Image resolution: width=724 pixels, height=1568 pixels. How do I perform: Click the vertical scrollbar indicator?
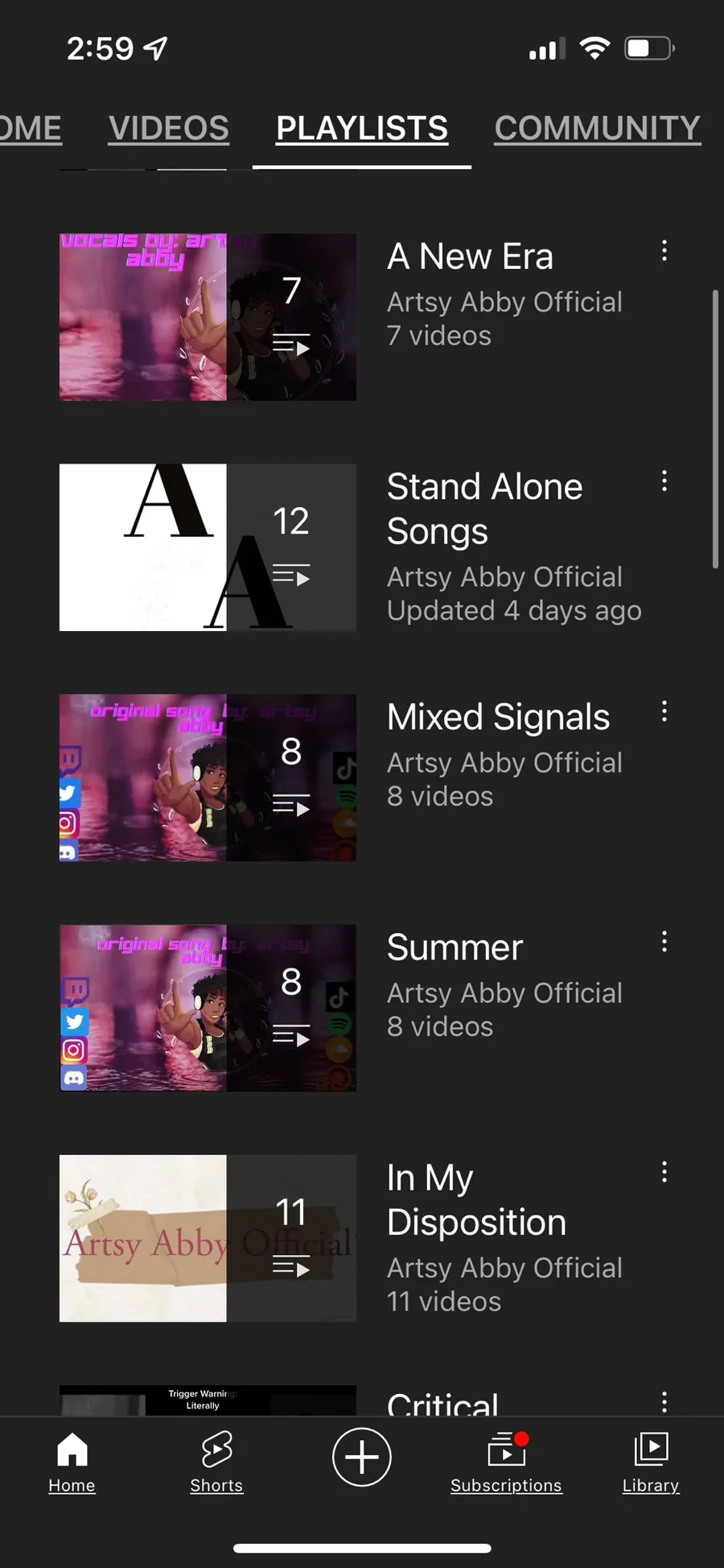click(x=714, y=429)
